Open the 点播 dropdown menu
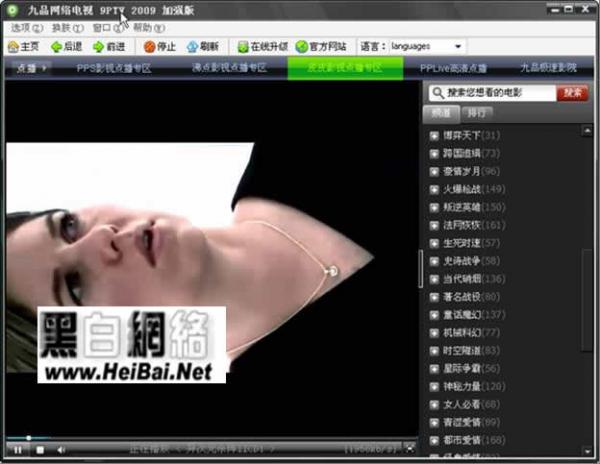The height and width of the screenshot is (464, 600). [x=31, y=68]
